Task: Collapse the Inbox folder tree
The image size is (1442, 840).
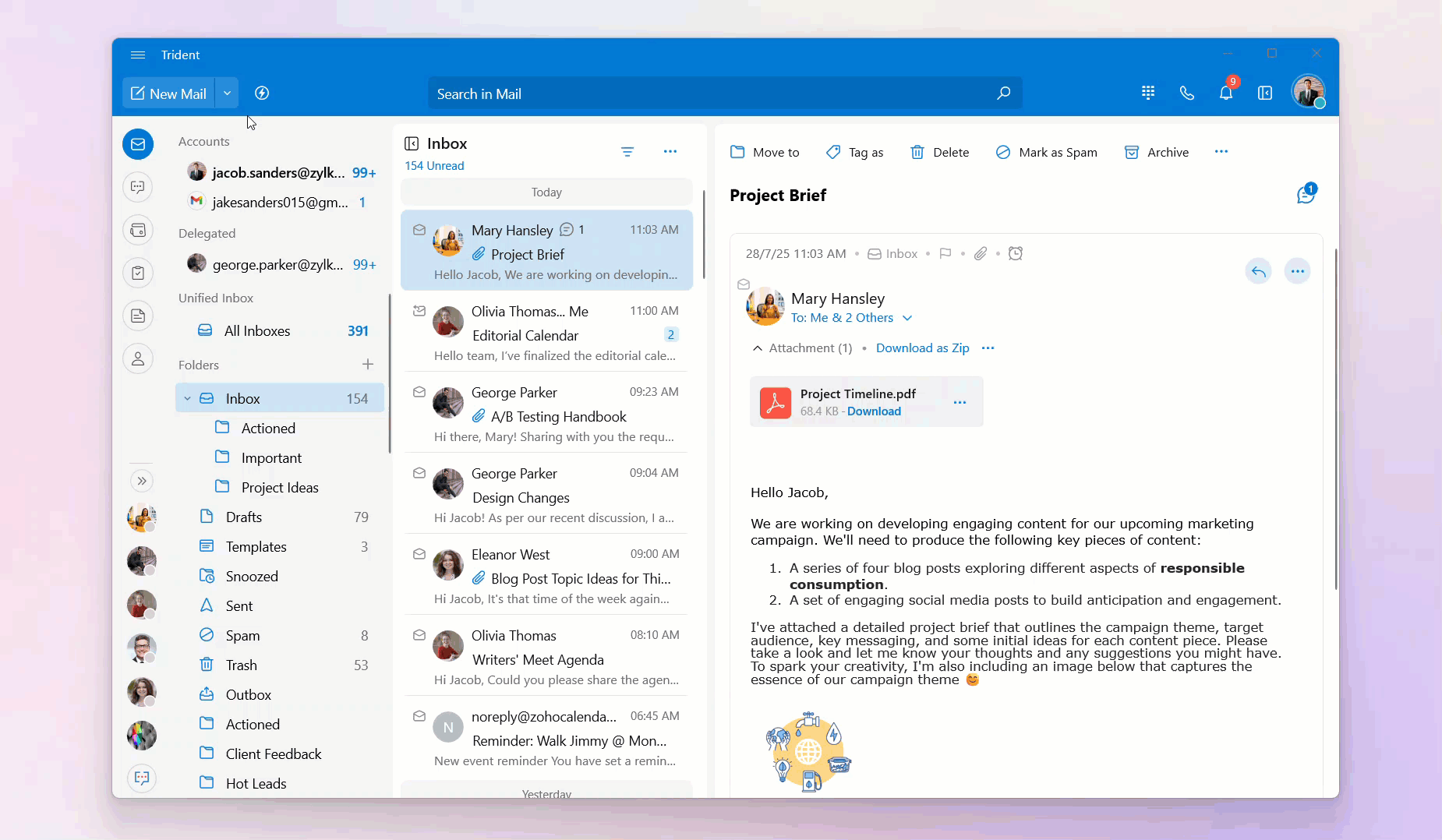Action: [x=187, y=398]
